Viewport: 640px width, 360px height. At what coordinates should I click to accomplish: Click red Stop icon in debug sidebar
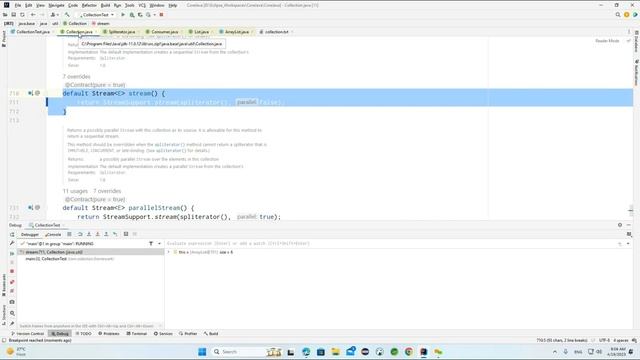[x=12, y=271]
